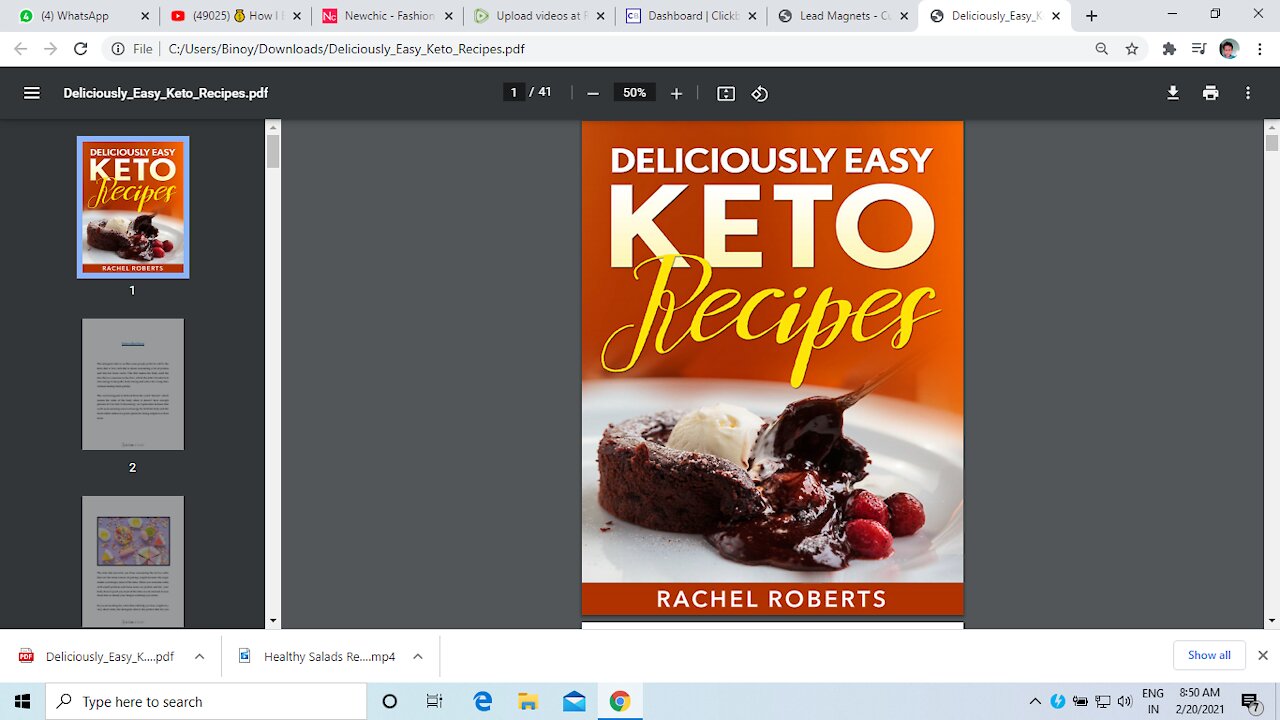
Task: Switch to the YouTube (49025) tab
Action: (x=233, y=16)
